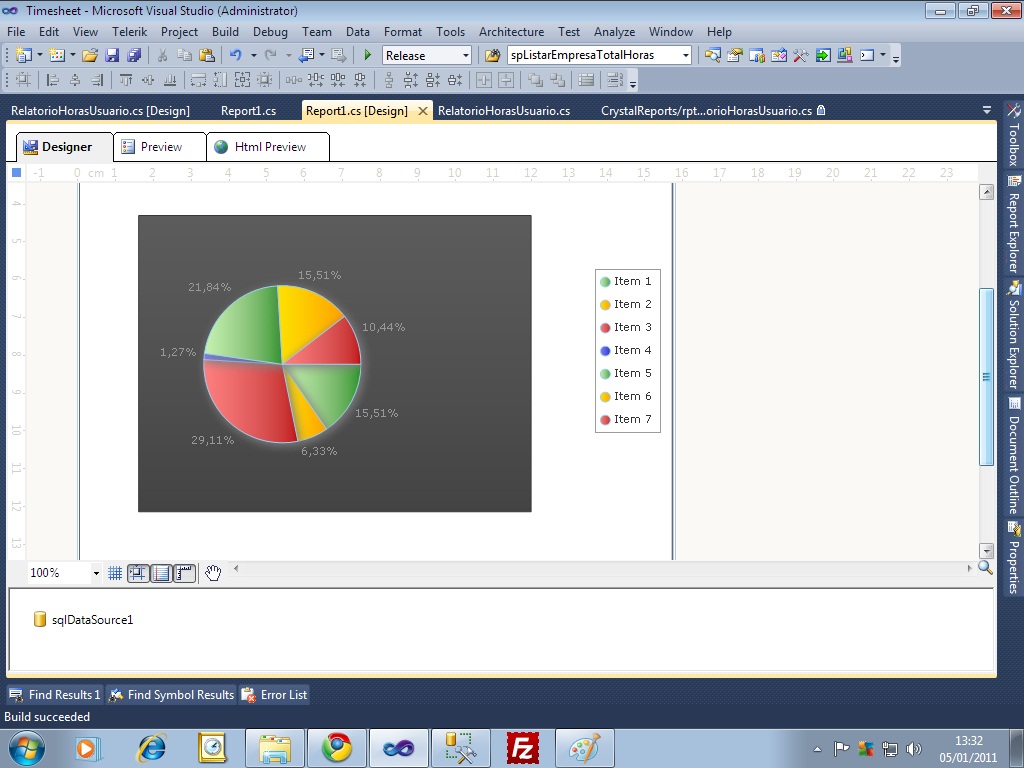1024x768 pixels.
Task: Click the Open File folder icon
Action: point(90,56)
